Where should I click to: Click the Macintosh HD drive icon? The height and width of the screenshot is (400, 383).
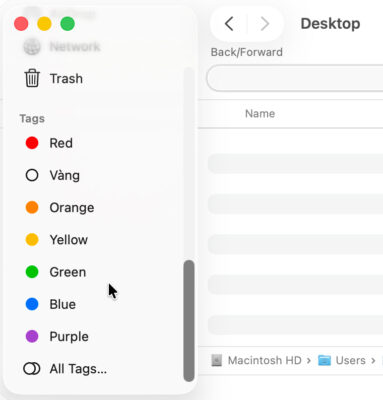(x=217, y=360)
